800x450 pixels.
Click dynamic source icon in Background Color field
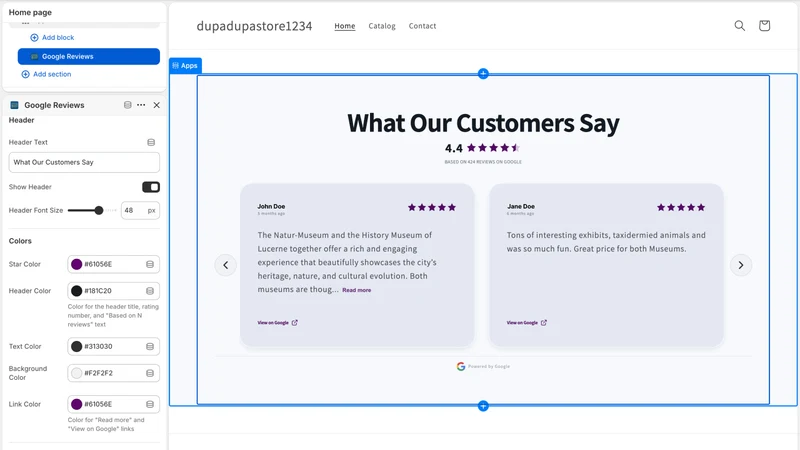(150, 373)
